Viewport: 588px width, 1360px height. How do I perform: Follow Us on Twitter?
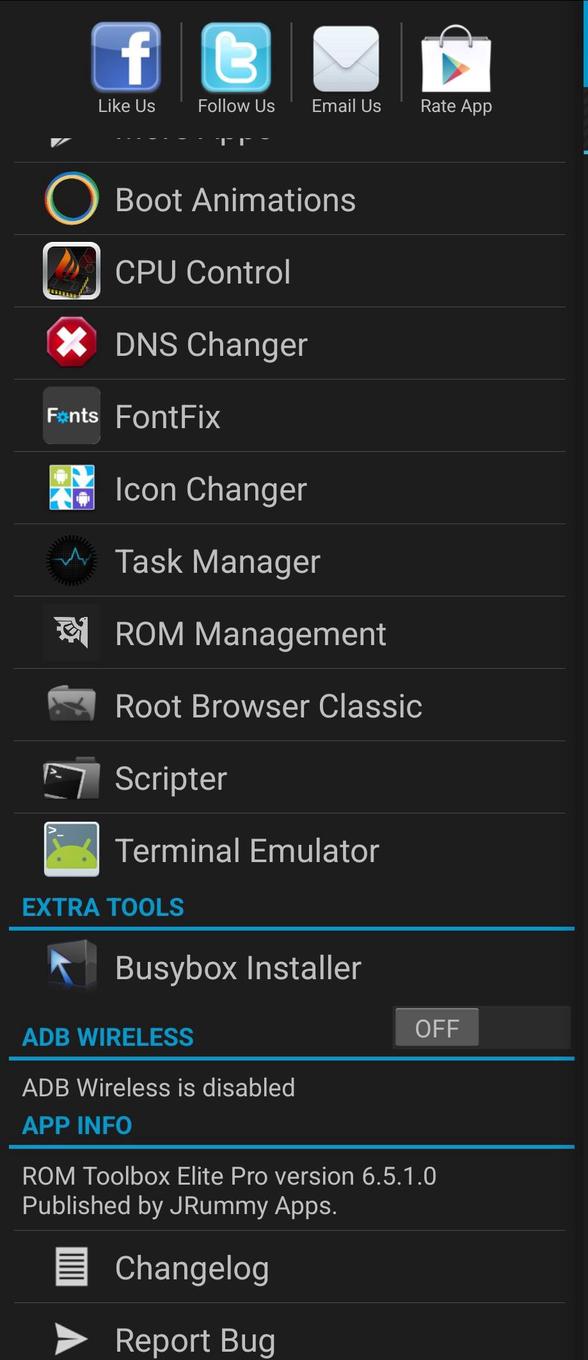coord(236,60)
